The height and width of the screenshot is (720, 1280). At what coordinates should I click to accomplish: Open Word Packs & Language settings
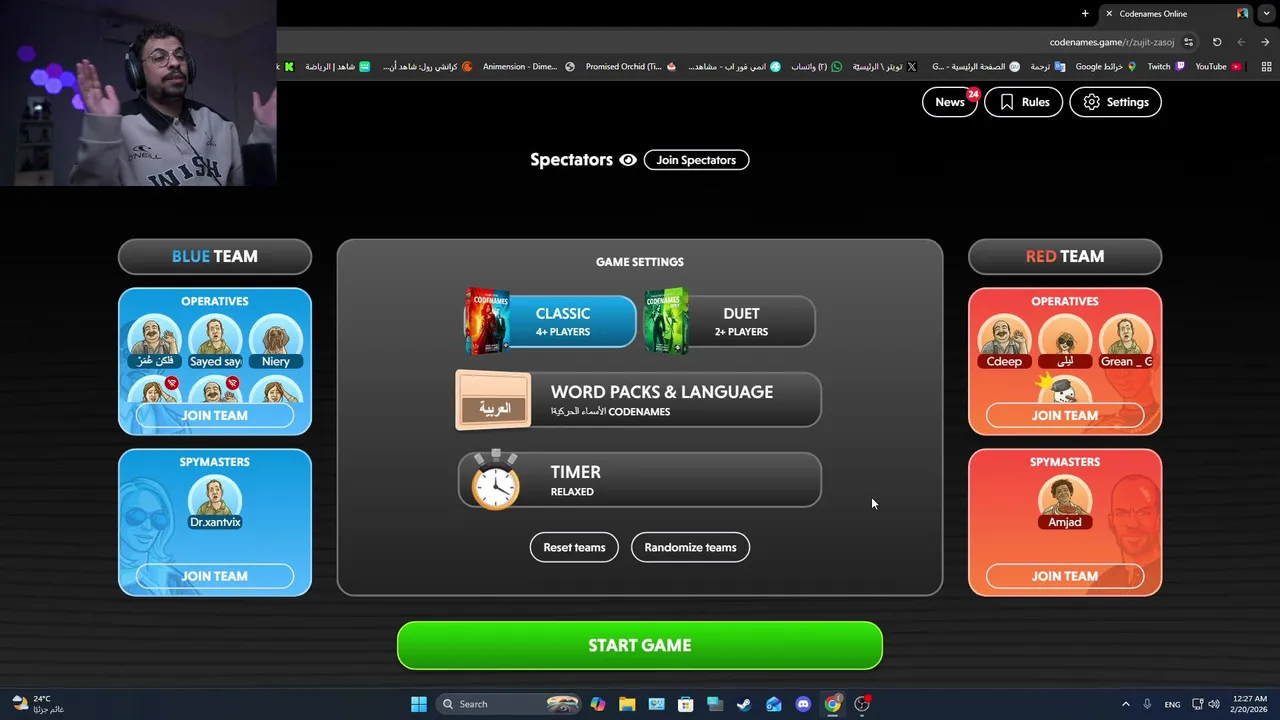click(x=638, y=400)
